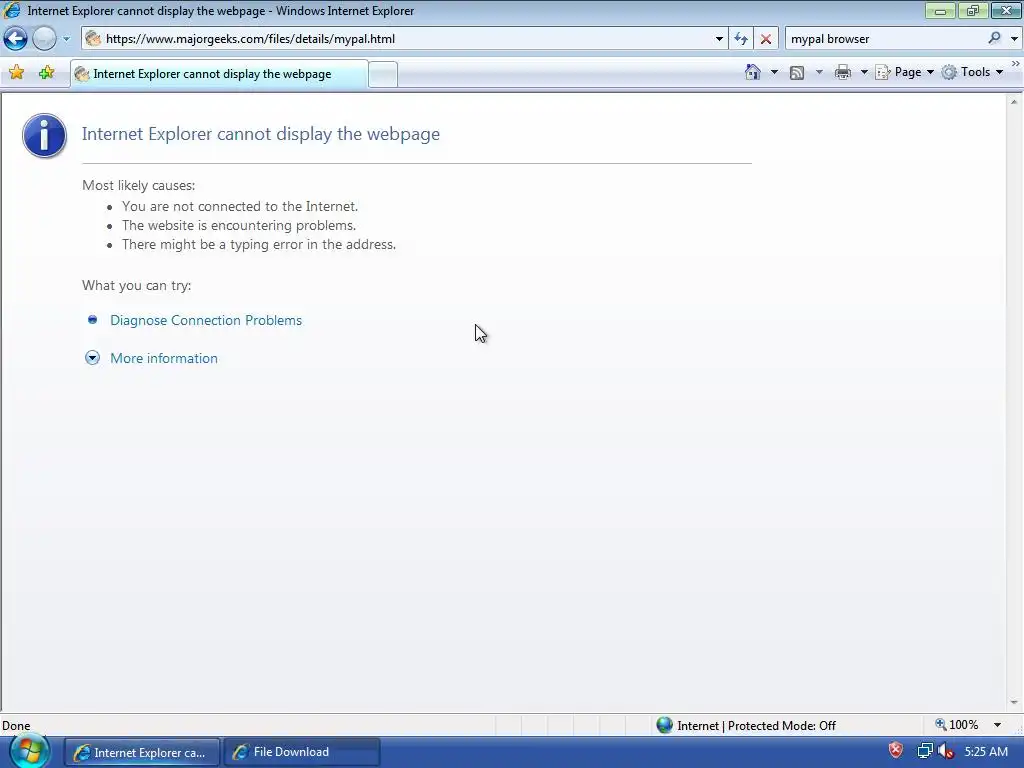Image resolution: width=1024 pixels, height=768 pixels.
Task: Click the volume speaker tray icon
Action: tap(945, 751)
